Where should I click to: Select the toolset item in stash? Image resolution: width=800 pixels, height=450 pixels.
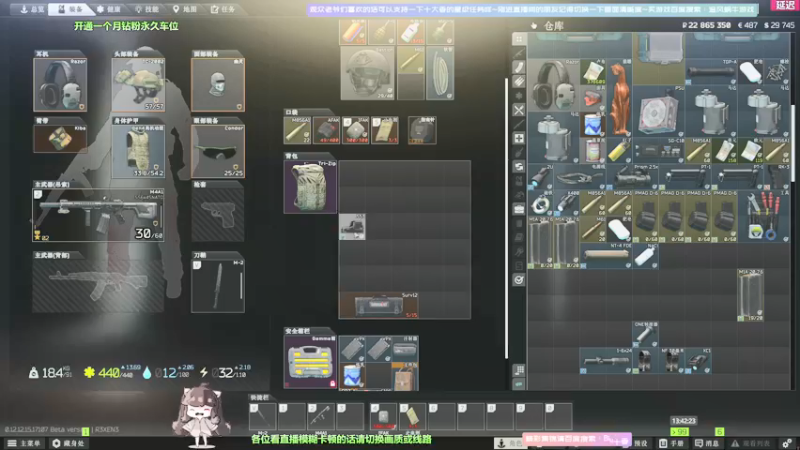tap(763, 216)
